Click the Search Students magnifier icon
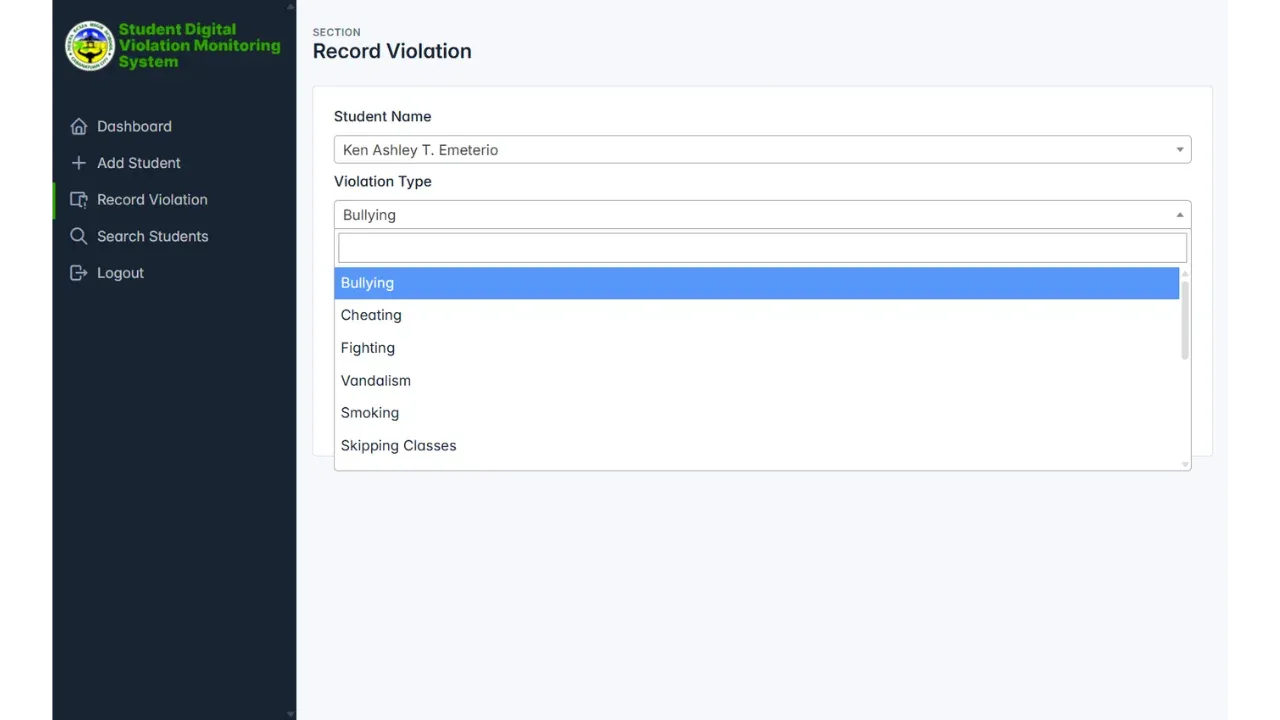1280x720 pixels. (x=79, y=236)
